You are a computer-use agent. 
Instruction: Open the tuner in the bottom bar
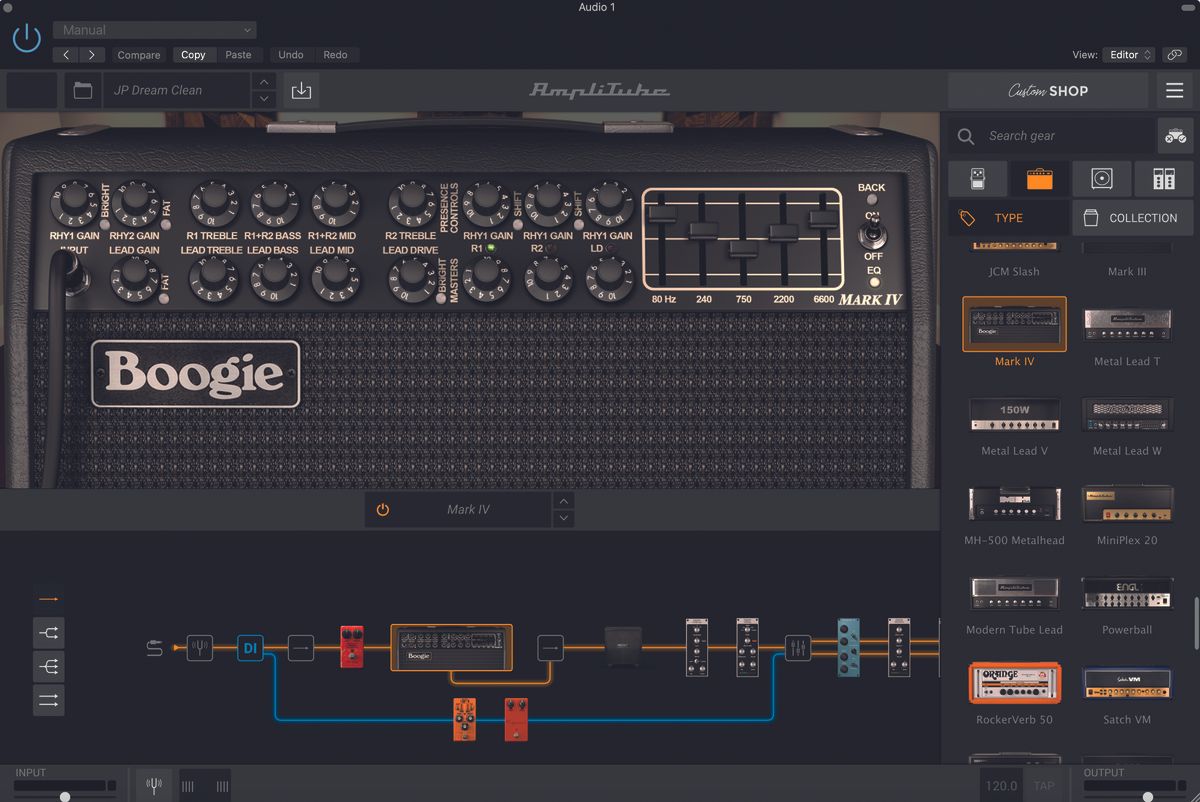pyautogui.click(x=153, y=784)
